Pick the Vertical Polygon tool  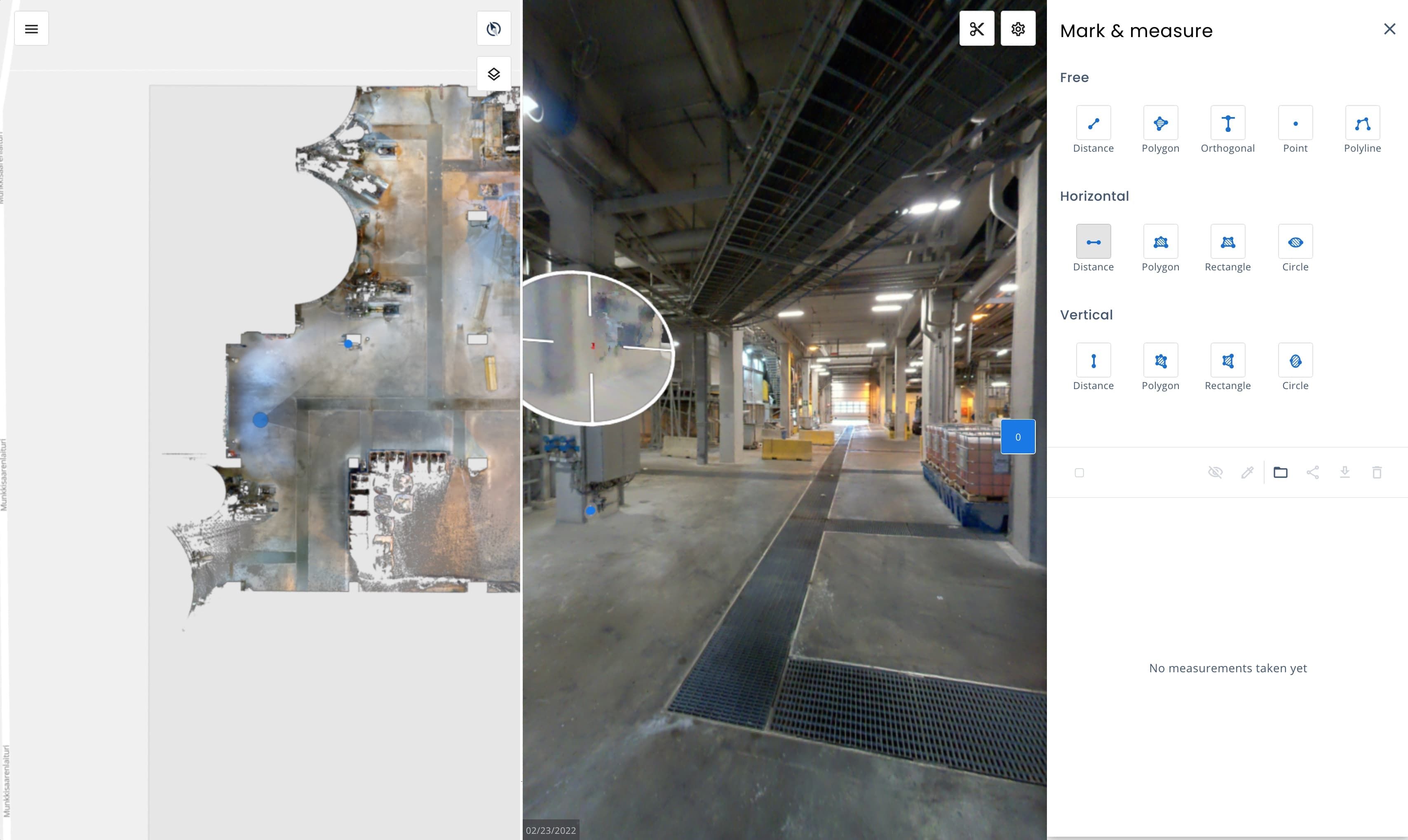[1160, 361]
